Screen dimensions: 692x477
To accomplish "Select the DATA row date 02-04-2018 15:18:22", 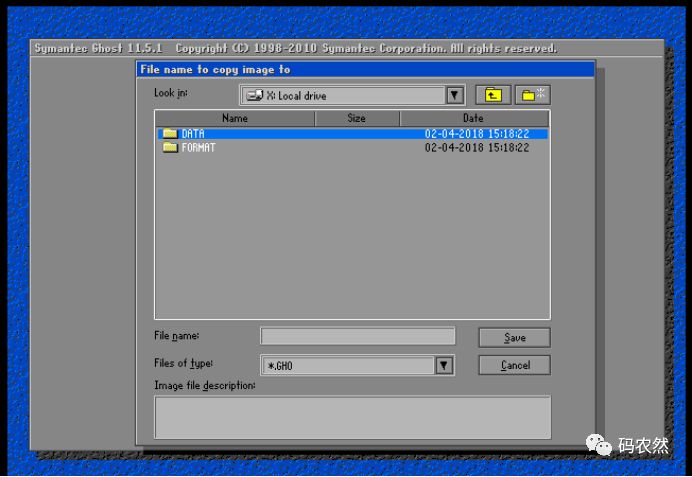I will 477,134.
